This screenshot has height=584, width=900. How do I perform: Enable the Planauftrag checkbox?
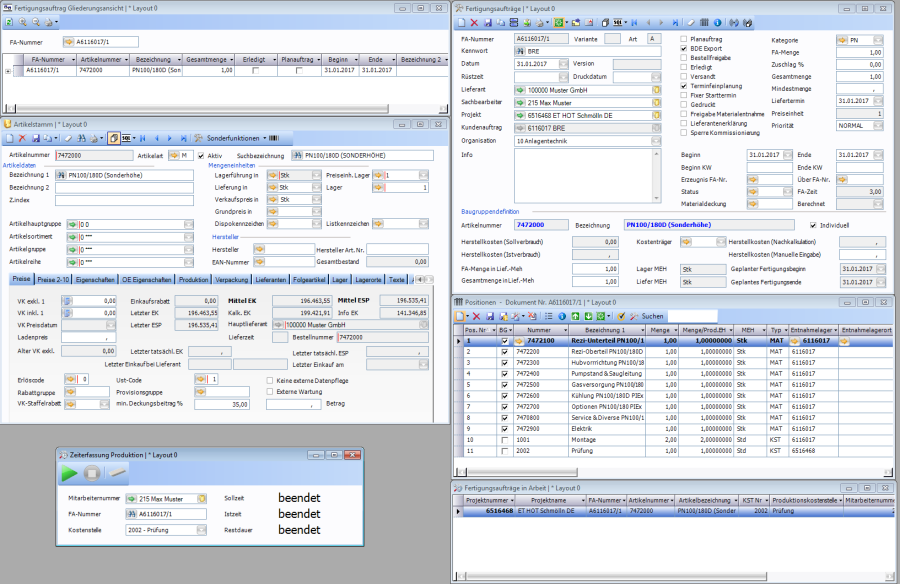pyautogui.click(x=684, y=38)
